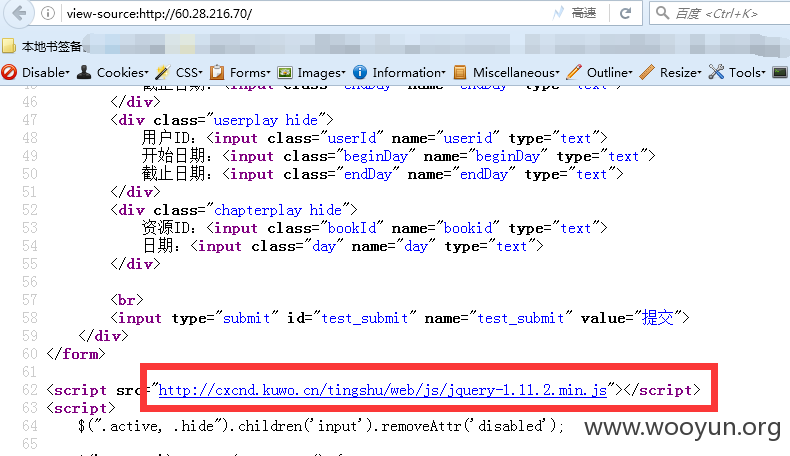Click the "test_submit" id value

coord(364,318)
